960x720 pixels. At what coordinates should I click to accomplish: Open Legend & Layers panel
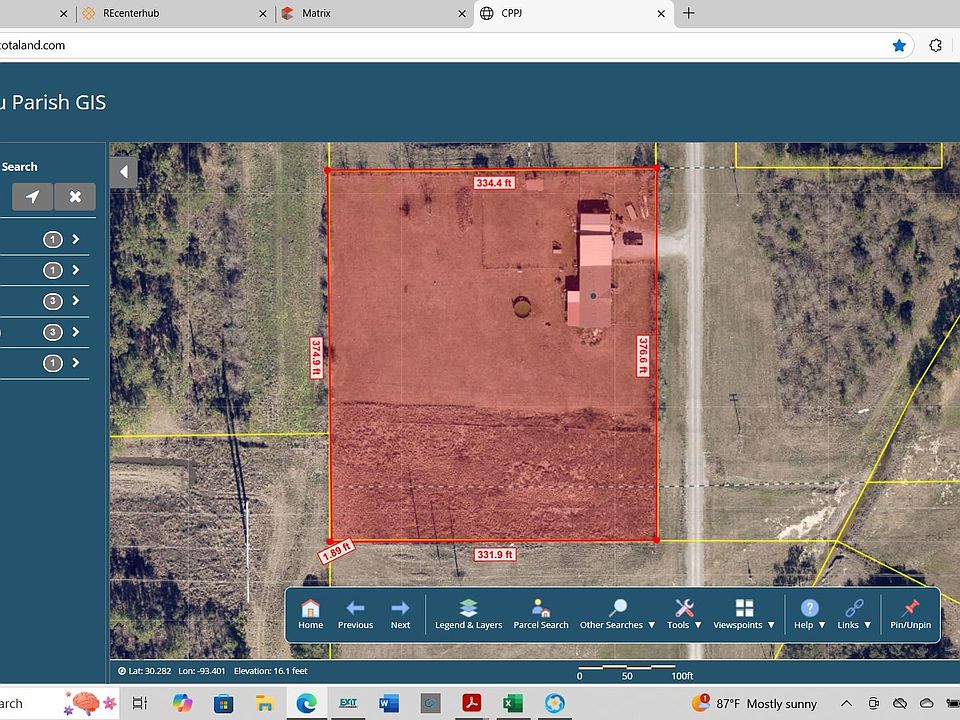(468, 613)
